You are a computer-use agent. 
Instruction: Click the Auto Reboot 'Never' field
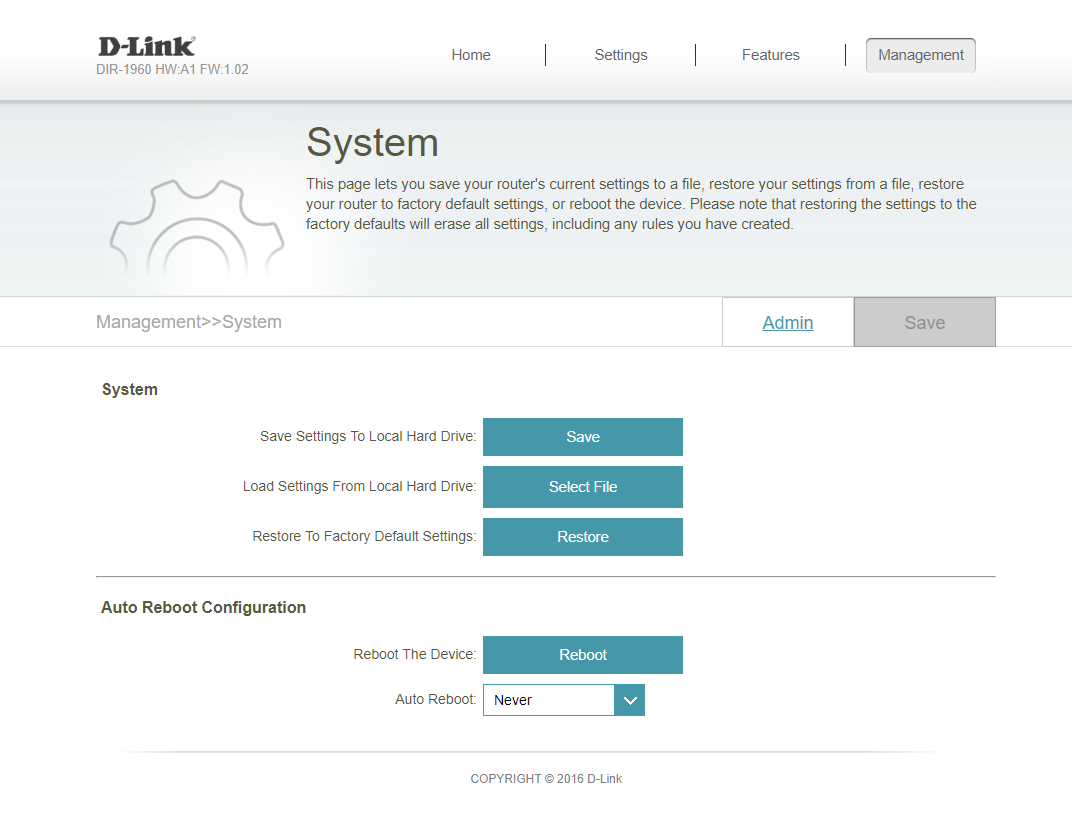click(x=548, y=700)
